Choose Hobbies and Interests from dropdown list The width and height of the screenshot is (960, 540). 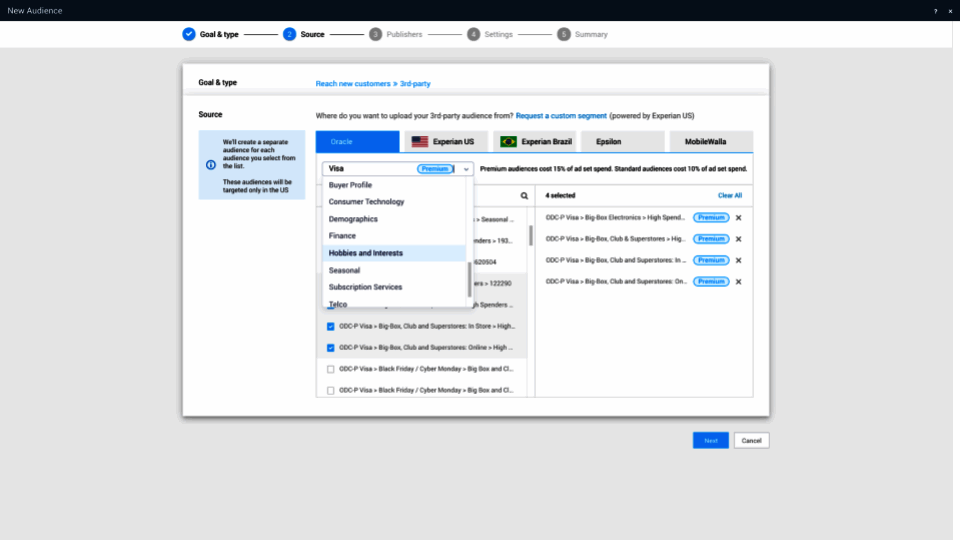[366, 253]
